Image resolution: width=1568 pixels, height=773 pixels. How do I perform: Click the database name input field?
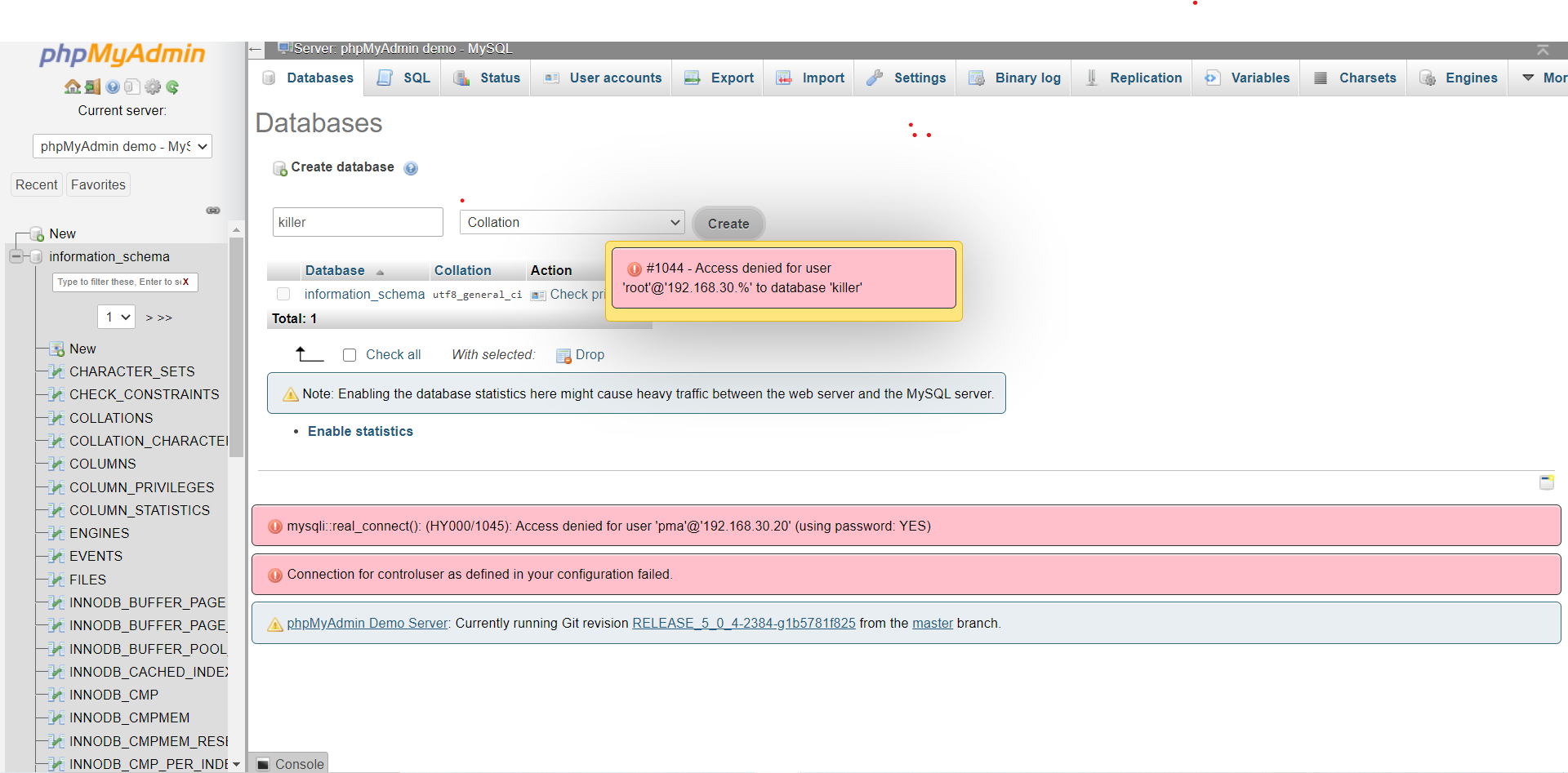[x=358, y=222]
